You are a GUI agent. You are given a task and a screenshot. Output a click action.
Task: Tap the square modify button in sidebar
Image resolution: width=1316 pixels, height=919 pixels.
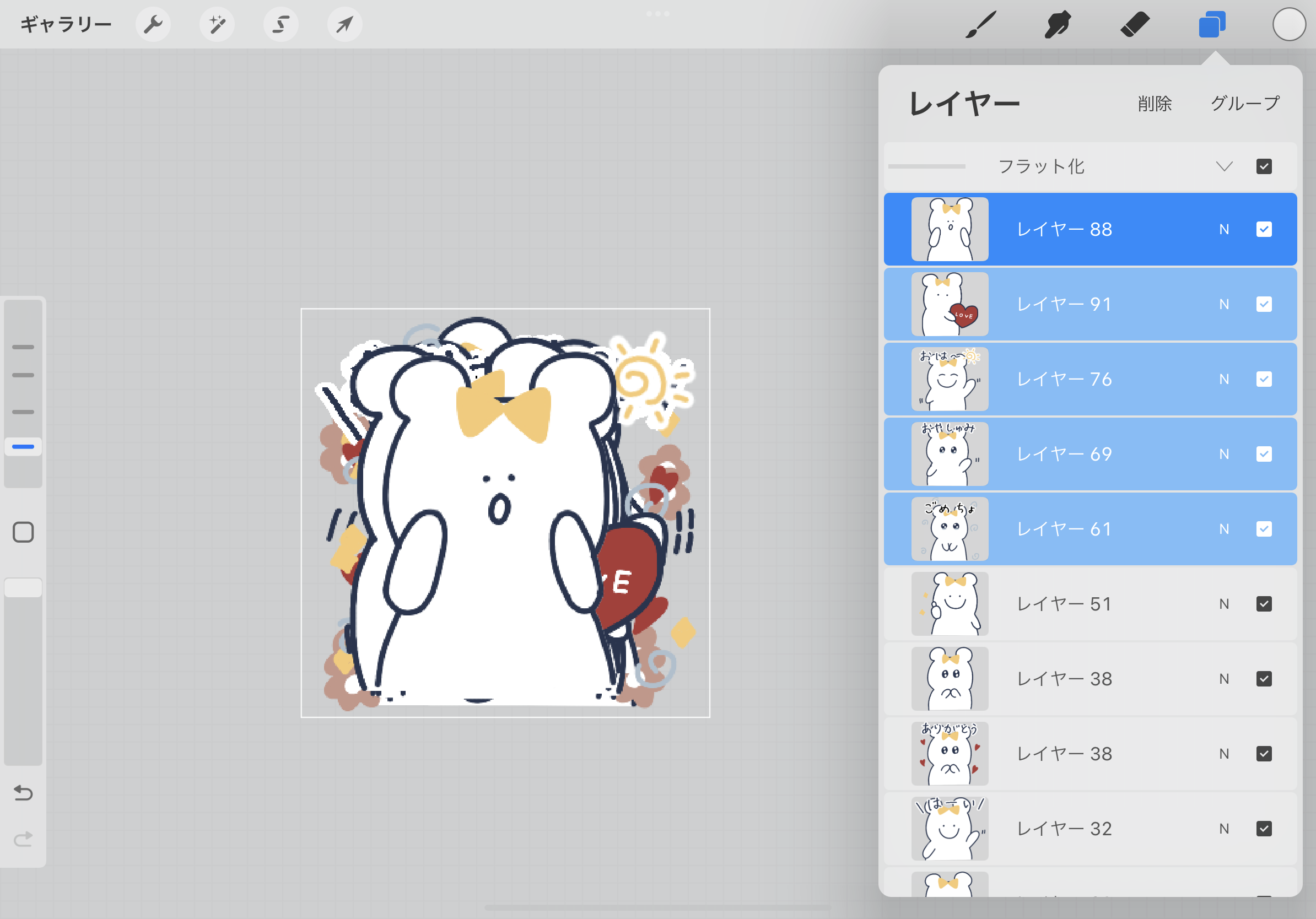pos(24,532)
